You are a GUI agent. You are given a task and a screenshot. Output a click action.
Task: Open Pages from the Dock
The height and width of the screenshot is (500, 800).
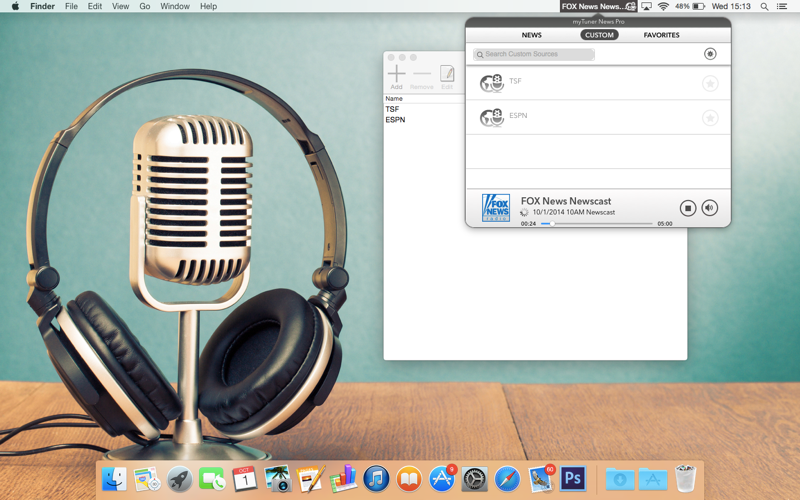point(311,479)
